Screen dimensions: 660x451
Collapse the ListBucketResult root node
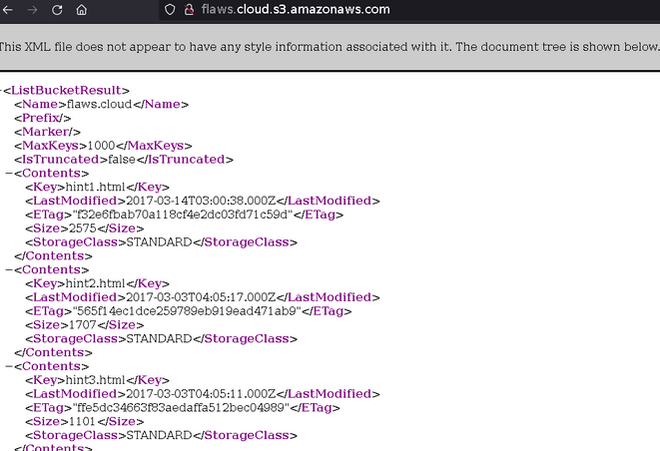click(x=1, y=91)
